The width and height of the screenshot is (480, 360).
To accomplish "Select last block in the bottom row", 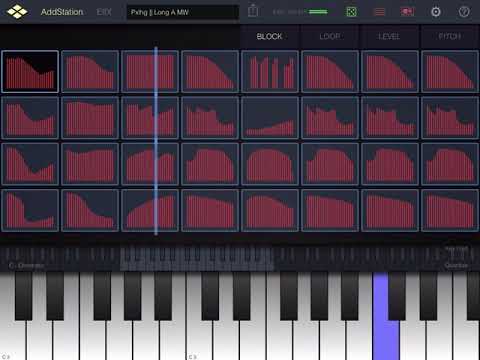I will pos(450,210).
